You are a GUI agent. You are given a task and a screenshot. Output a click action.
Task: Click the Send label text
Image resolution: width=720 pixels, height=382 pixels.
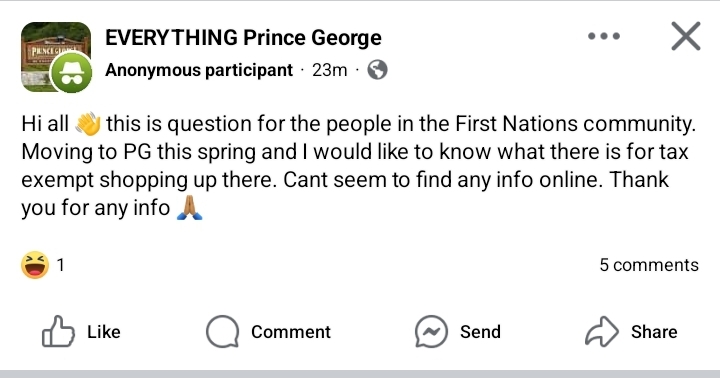480,331
